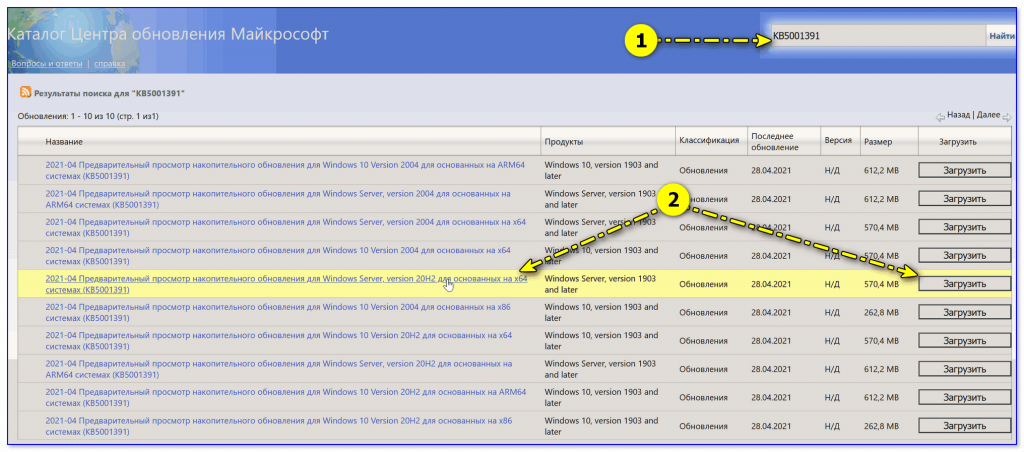The height and width of the screenshot is (452, 1024).
Task: Click Загрузить for Windows 10 20H2 x86 last row
Action: tap(964, 426)
